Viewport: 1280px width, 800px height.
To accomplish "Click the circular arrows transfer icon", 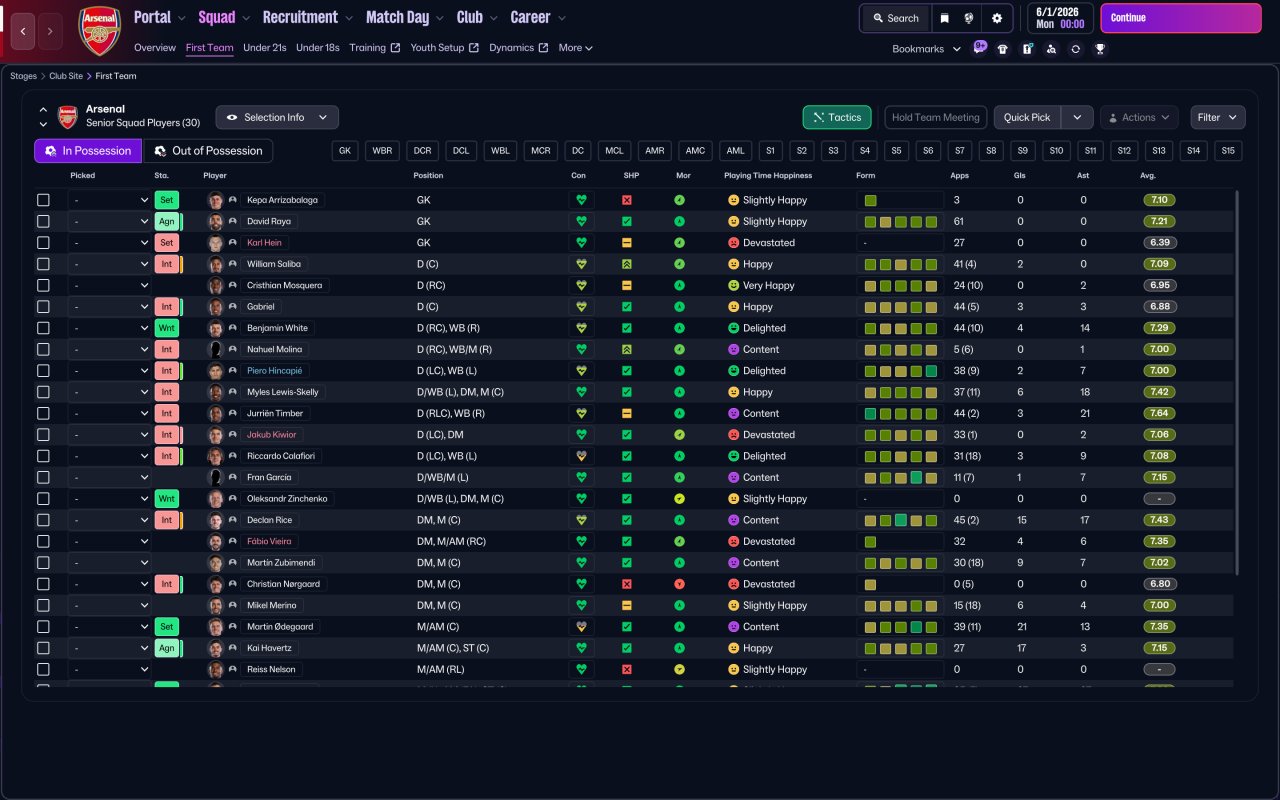I will (1075, 49).
